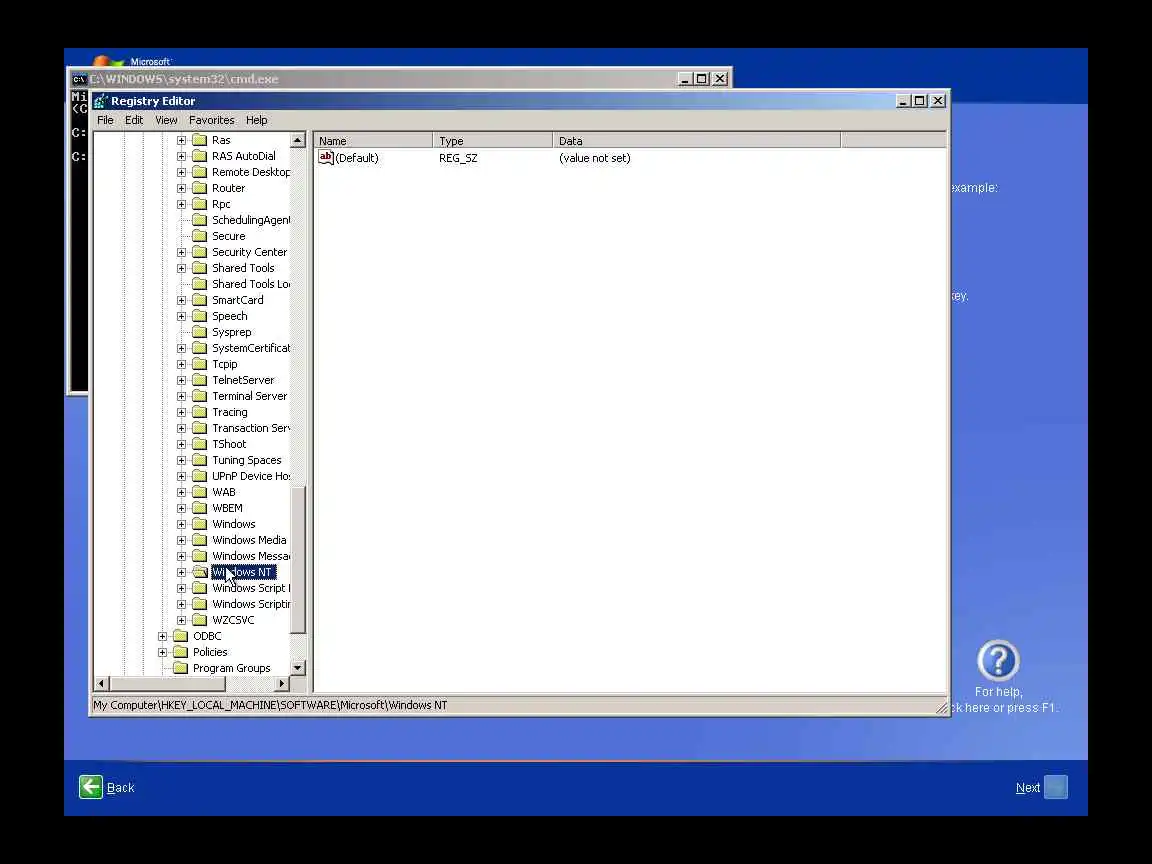Viewport: 1152px width, 864px height.
Task: Click the Next link in setup
Action: point(1028,788)
